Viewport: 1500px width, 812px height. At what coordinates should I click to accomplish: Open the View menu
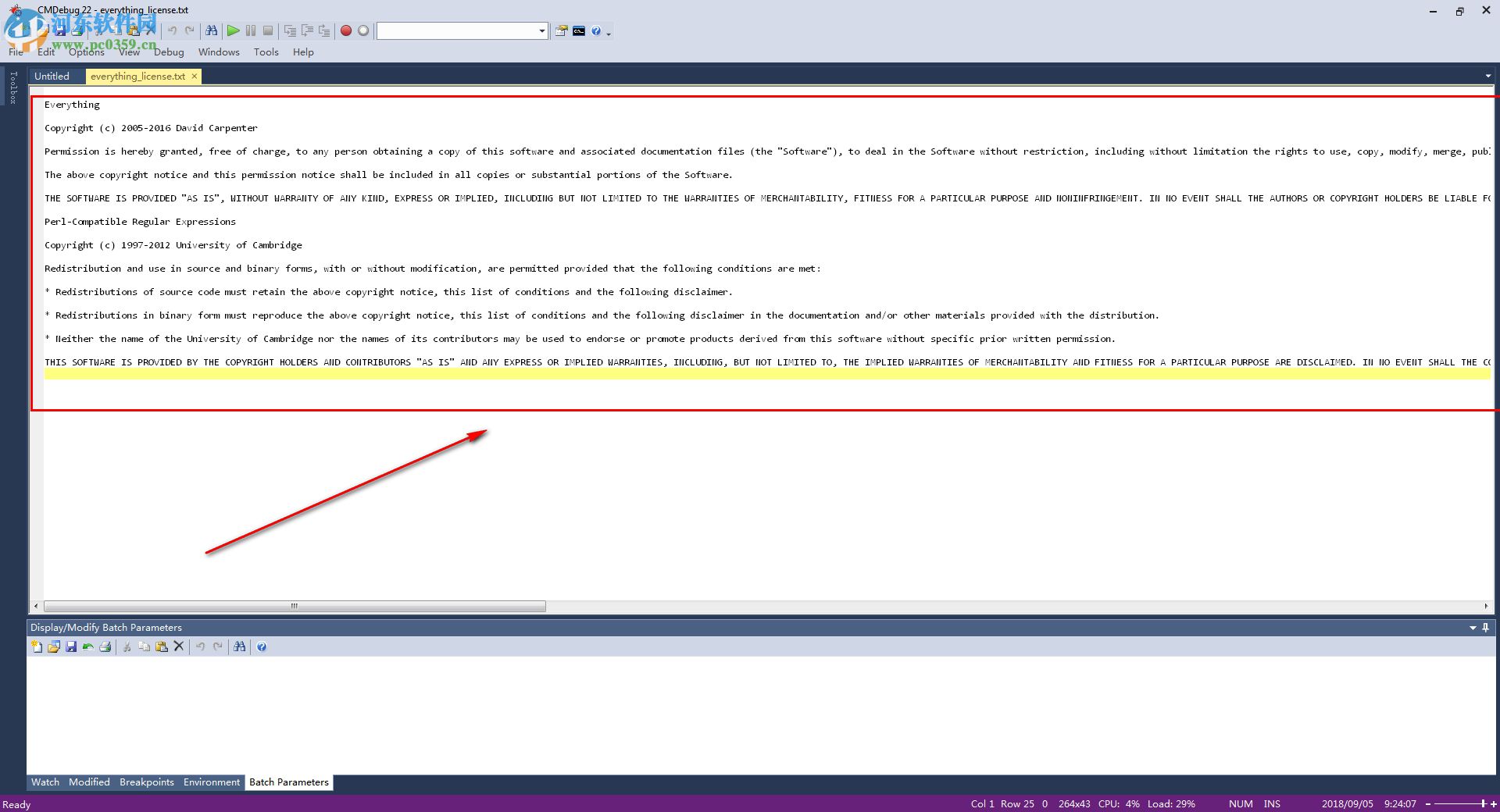[129, 52]
